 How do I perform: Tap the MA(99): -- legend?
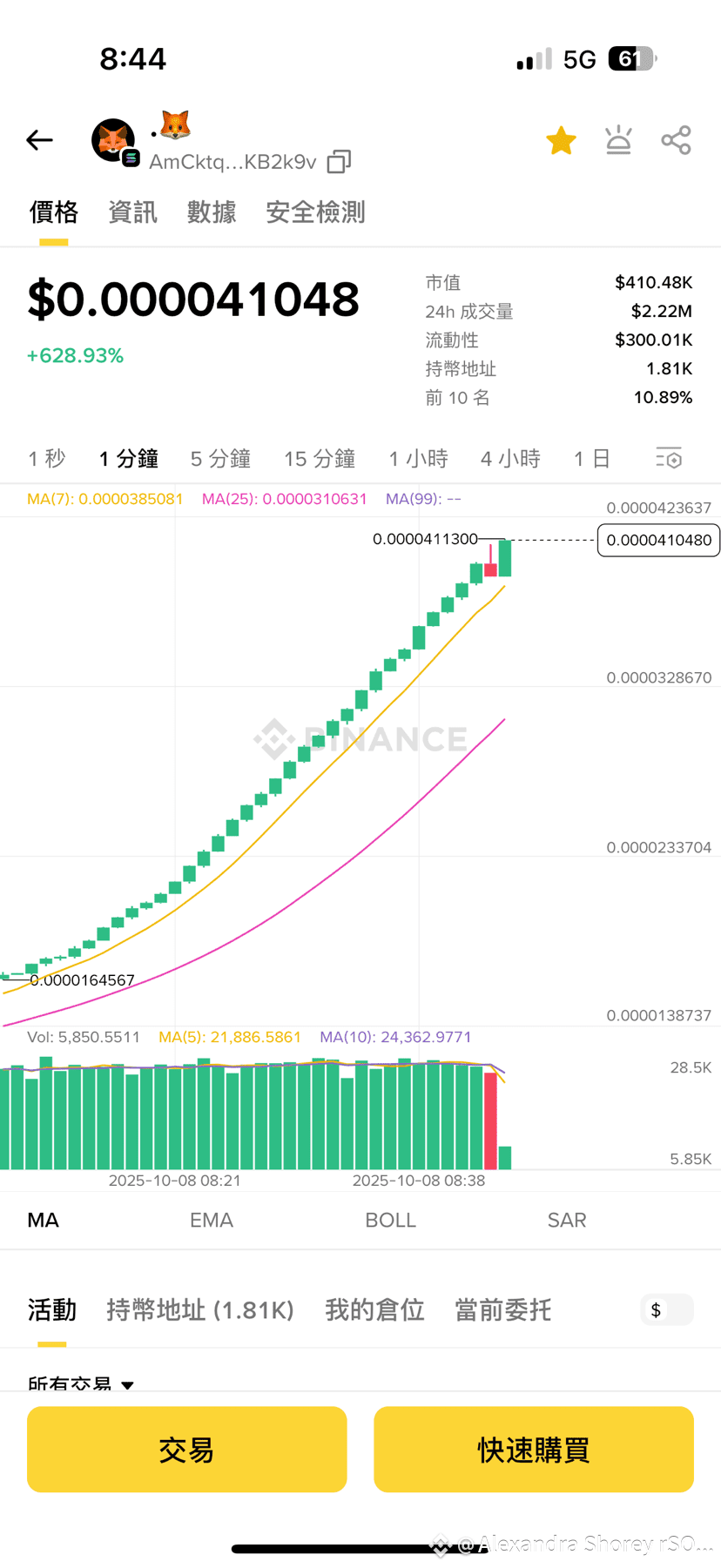point(423,499)
